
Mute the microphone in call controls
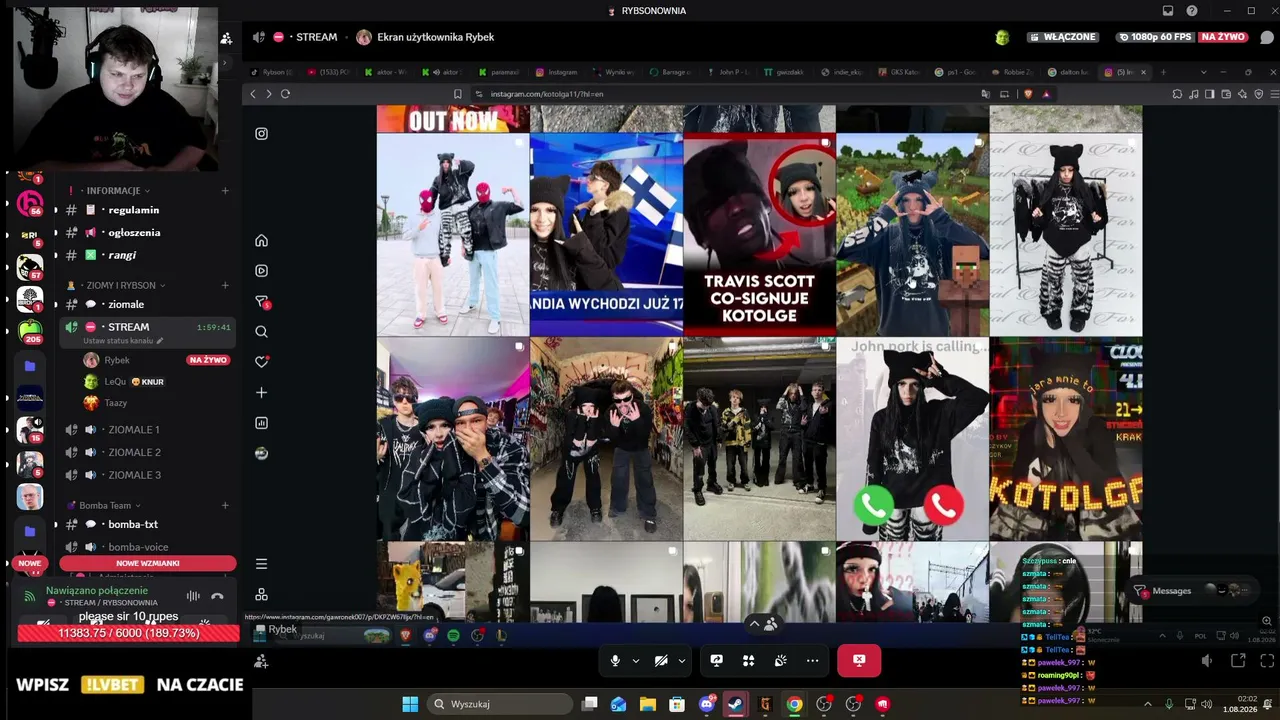point(615,660)
